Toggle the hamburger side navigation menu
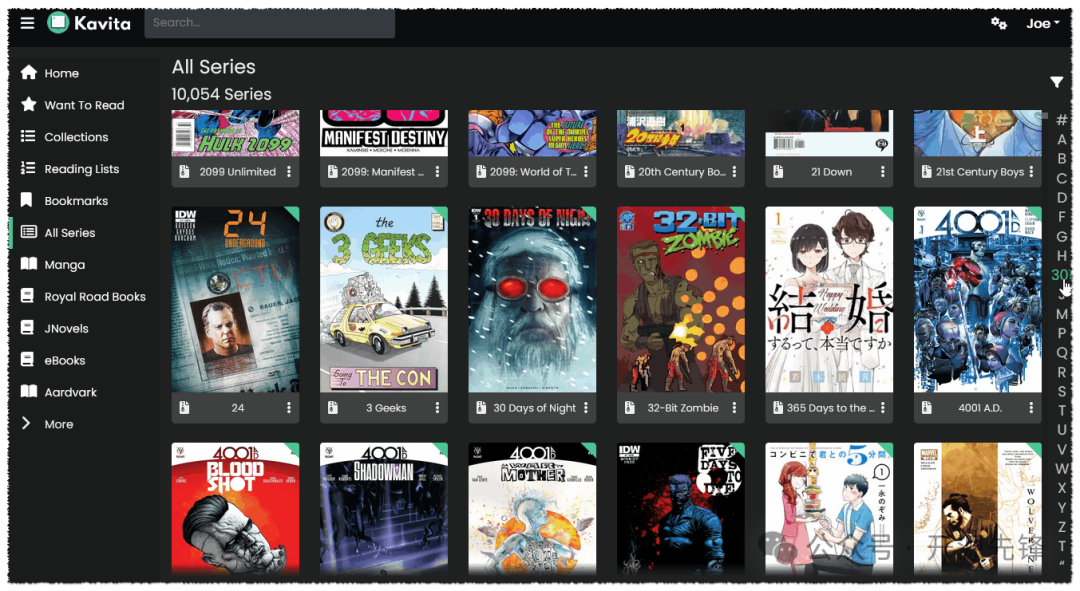 pos(28,23)
